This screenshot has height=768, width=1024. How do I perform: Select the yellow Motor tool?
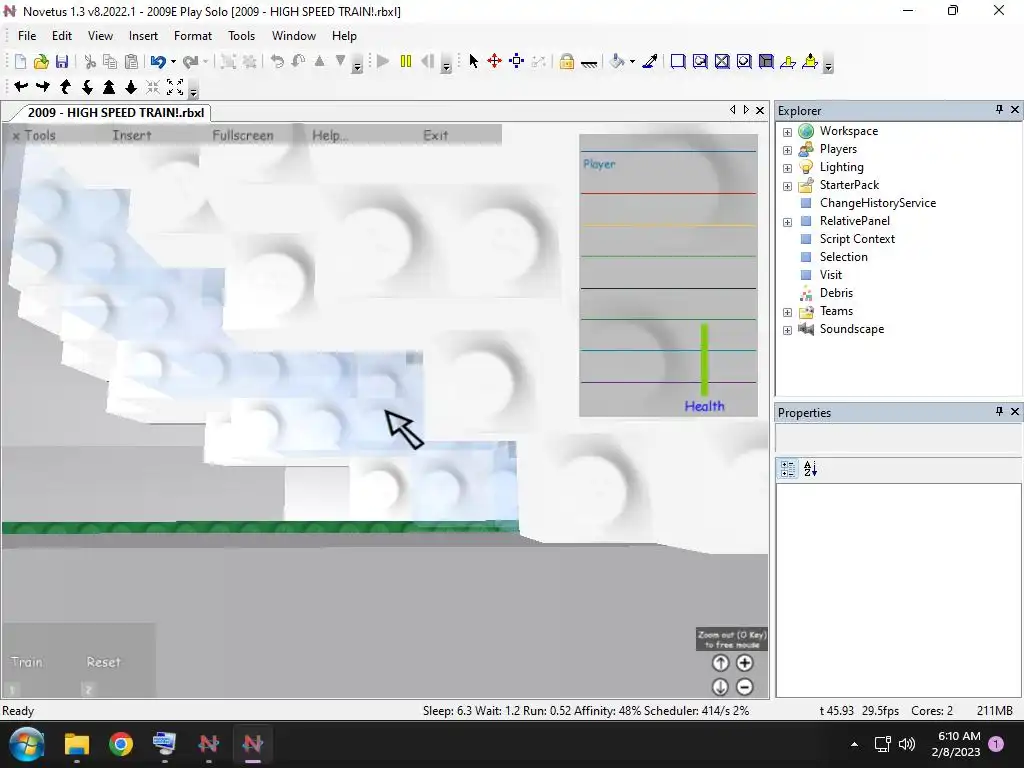tap(810, 61)
